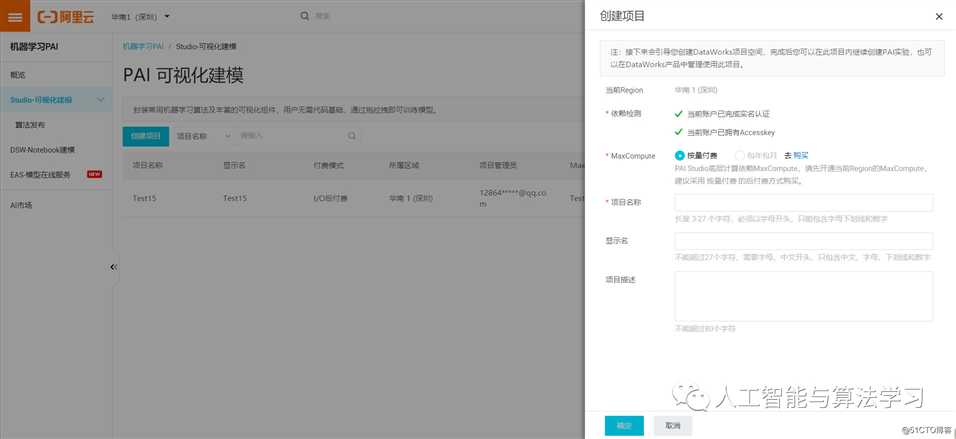Click the project search magnifier icon
The width and height of the screenshot is (956, 439).
pos(352,136)
